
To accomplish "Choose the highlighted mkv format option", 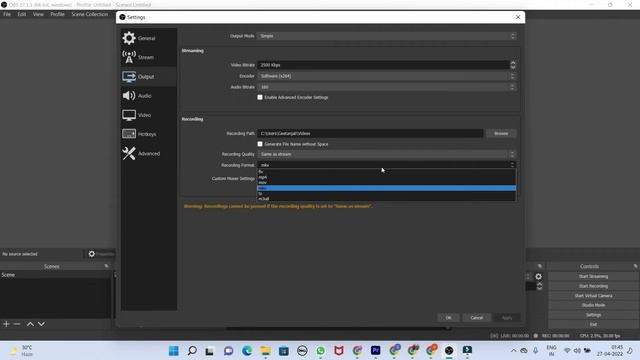I will [386, 188].
